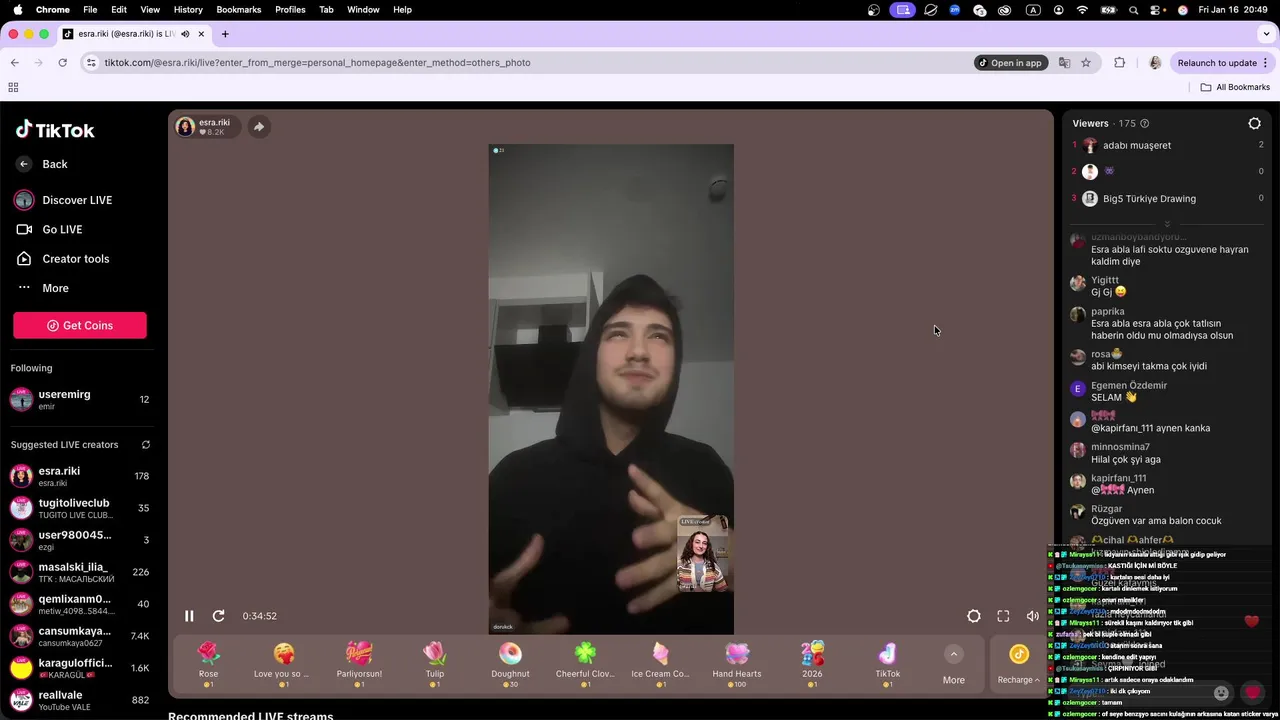The height and width of the screenshot is (720, 1280).
Task: Send a Tulip gift
Action: click(x=435, y=663)
